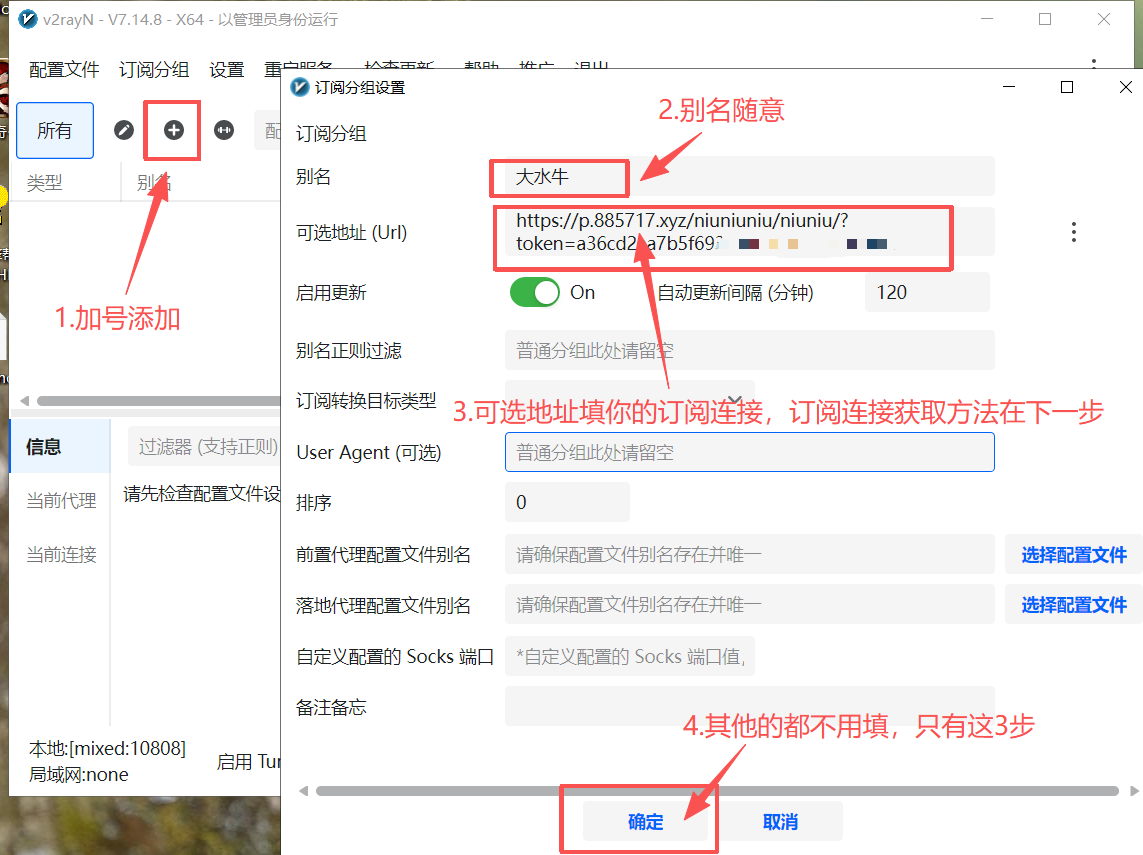Close the 订阅分组设置 dialog
The width and height of the screenshot is (1143, 855).
(1125, 87)
